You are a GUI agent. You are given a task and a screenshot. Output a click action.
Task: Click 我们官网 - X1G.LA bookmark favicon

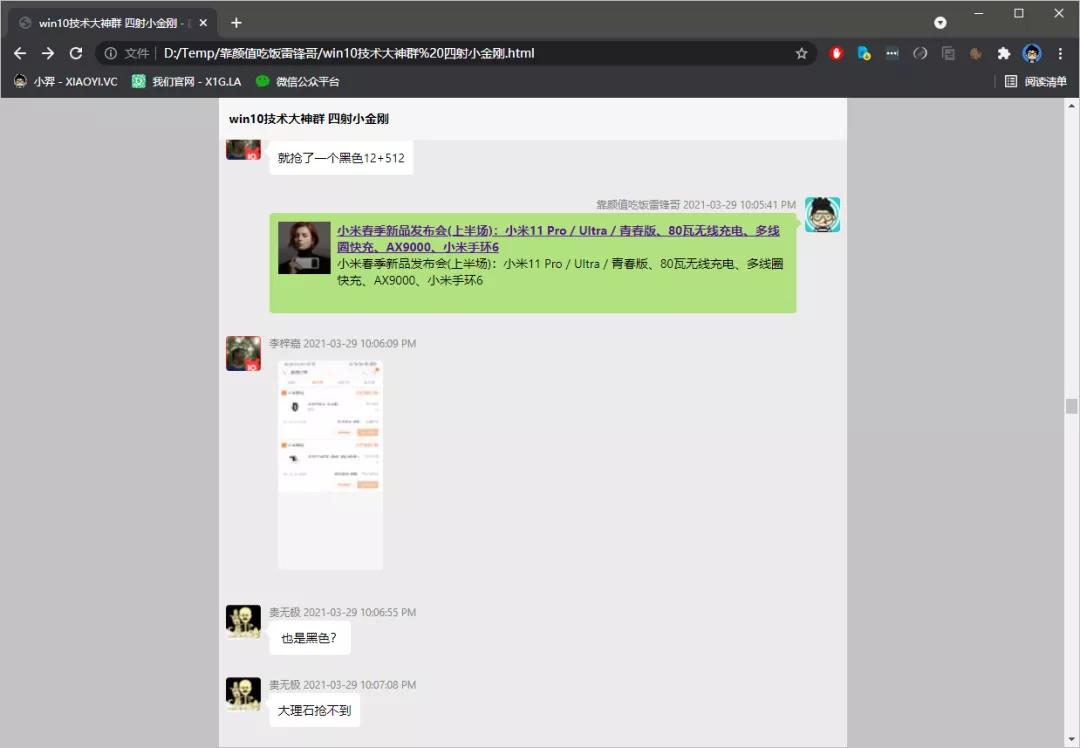pyautogui.click(x=138, y=81)
